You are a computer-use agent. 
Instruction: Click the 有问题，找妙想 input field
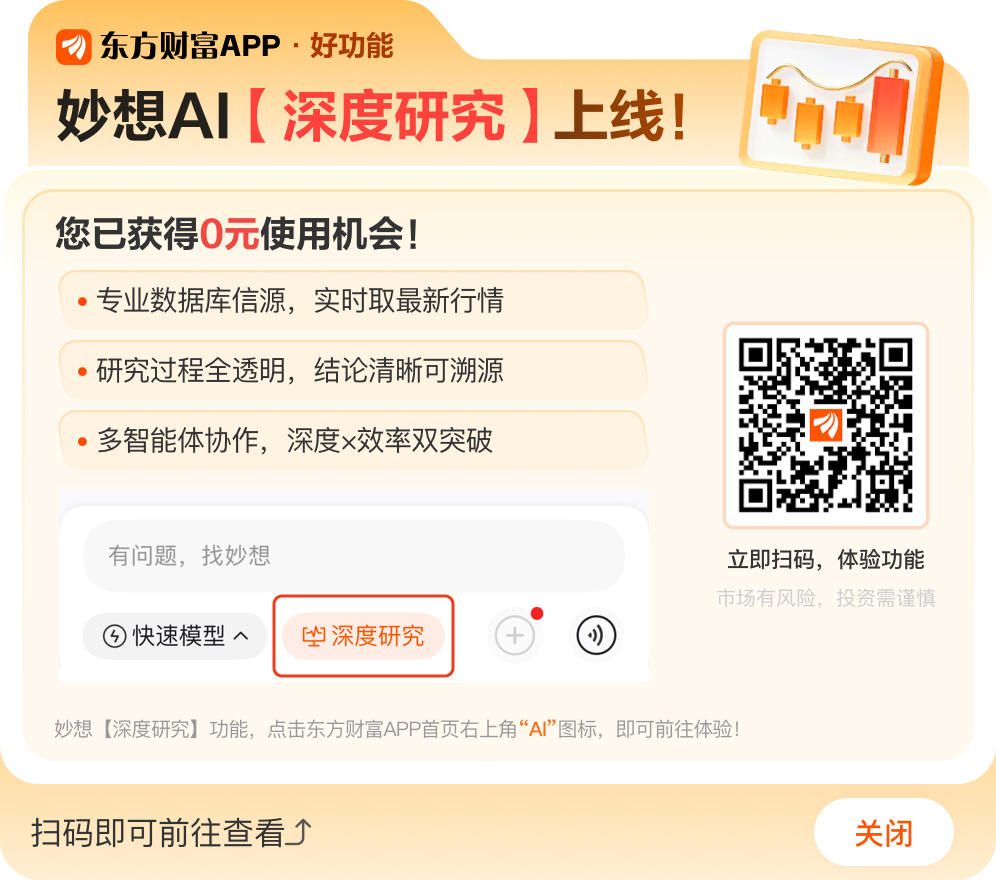[354, 556]
